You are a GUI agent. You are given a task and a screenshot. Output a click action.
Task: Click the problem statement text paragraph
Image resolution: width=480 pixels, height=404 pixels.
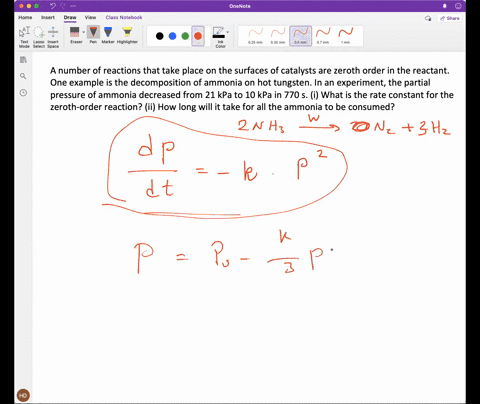tap(252, 89)
